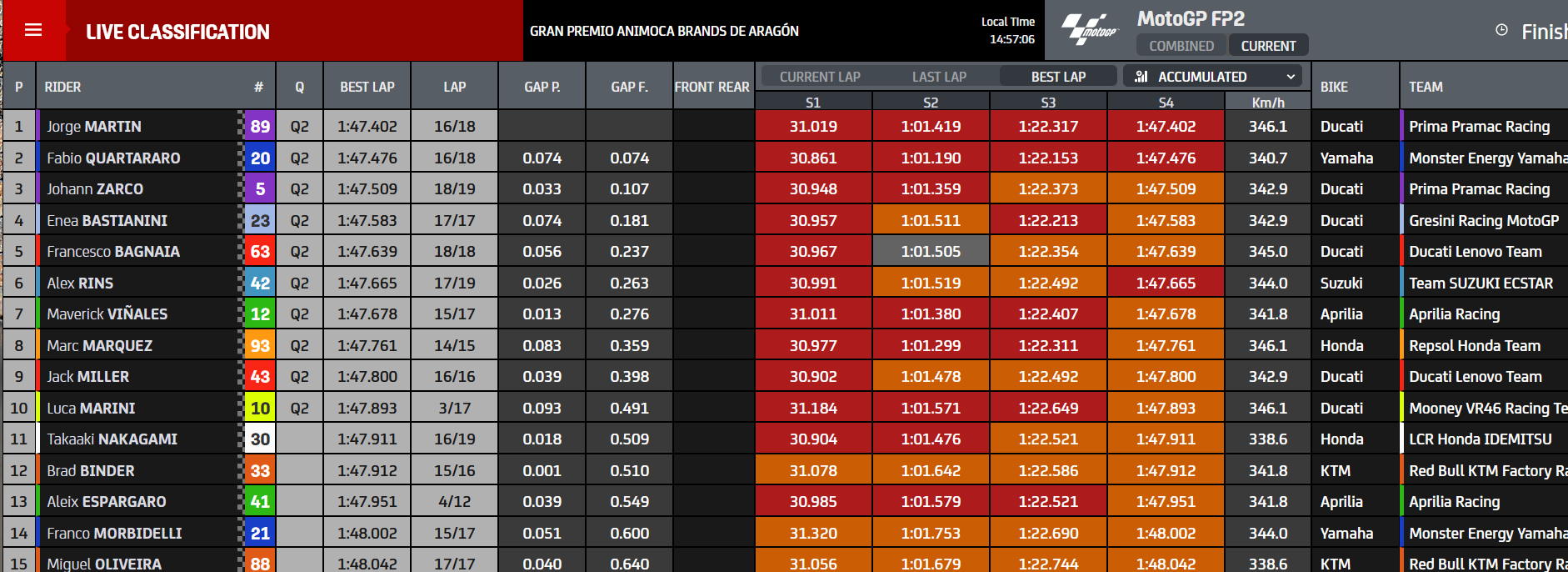
Task: Select the BEST LAP sector tab
Action: [1058, 77]
